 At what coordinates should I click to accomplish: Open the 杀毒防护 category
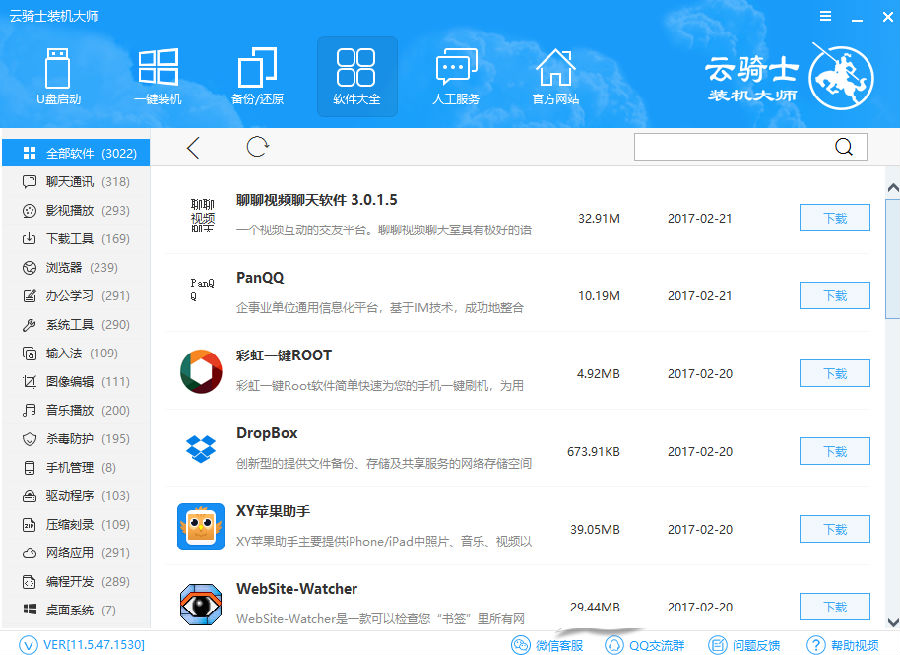(x=76, y=439)
